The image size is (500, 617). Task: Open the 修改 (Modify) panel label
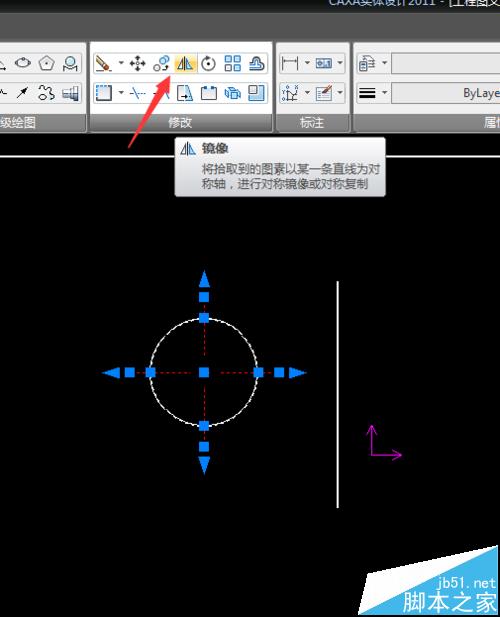tap(180, 123)
